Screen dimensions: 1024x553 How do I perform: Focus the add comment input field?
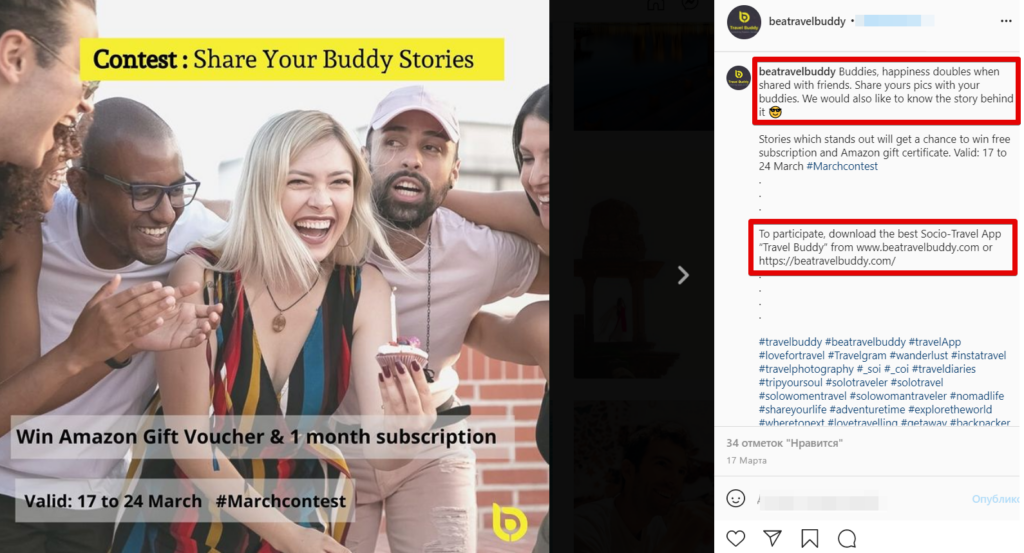point(860,498)
